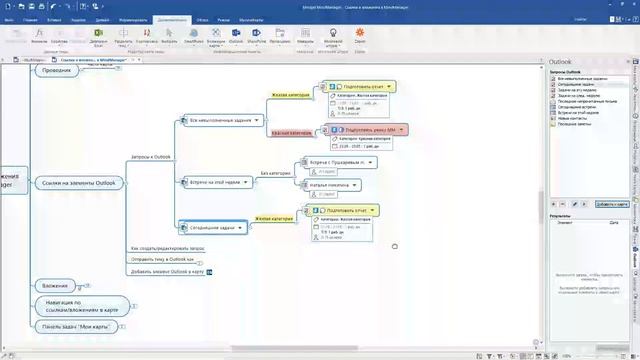Open the Дизайн ribbon tab
The width and height of the screenshot is (640, 360).
pyautogui.click(x=102, y=20)
